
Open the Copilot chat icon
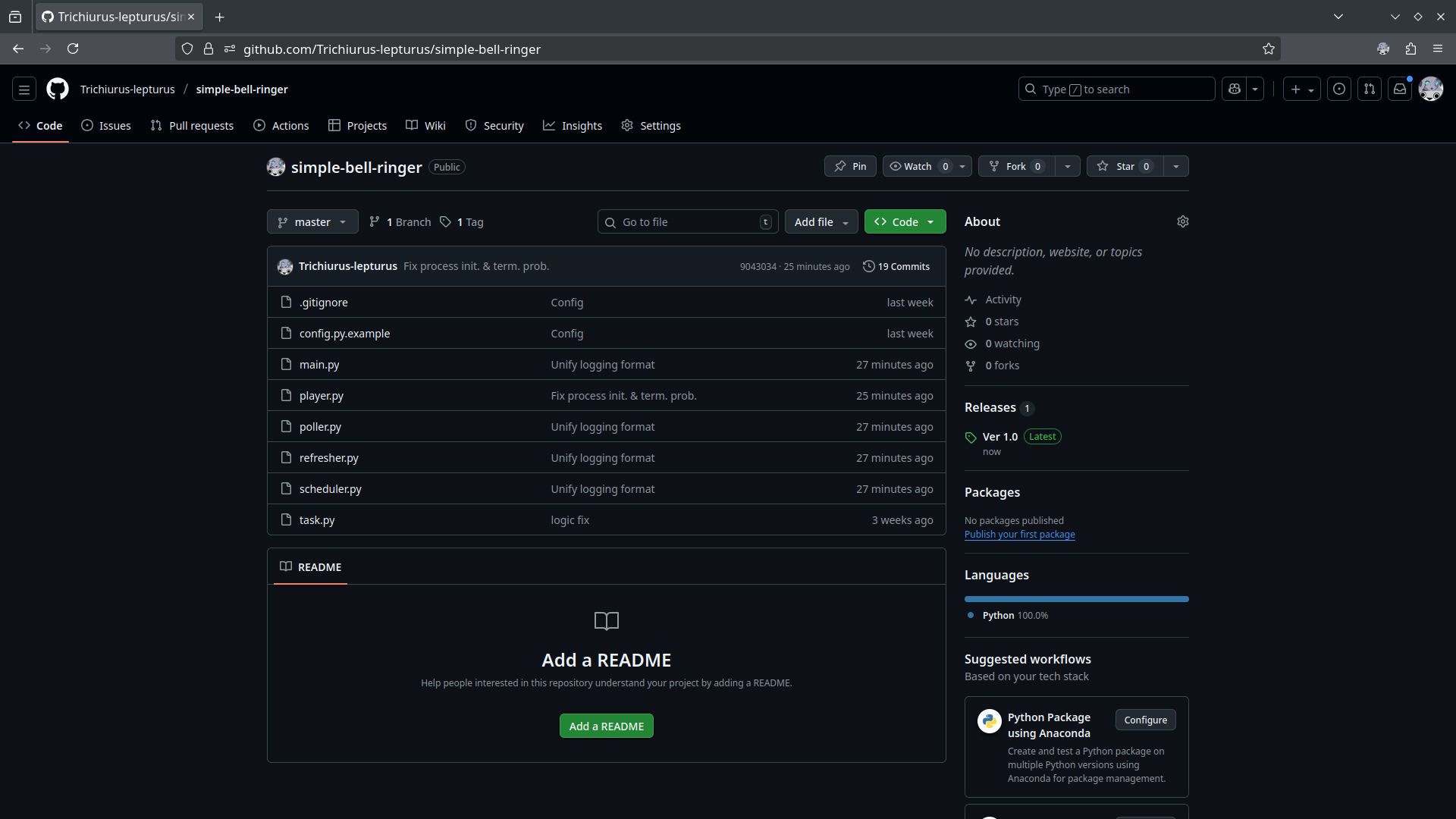tap(1235, 89)
